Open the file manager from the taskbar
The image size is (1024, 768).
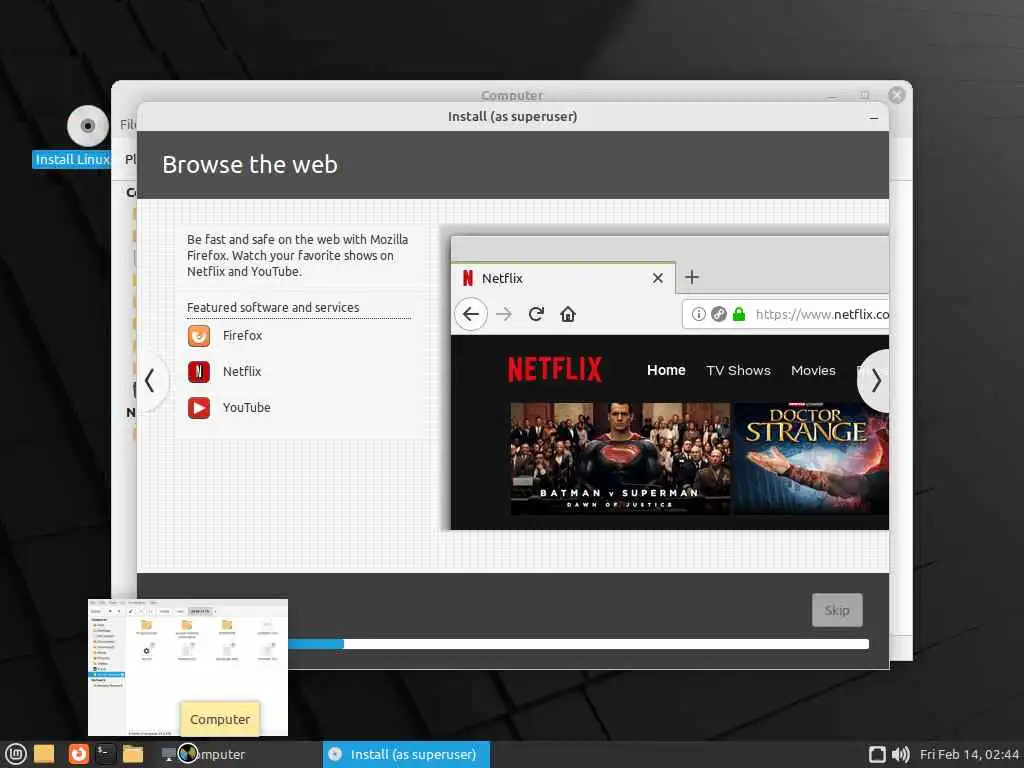coord(133,754)
